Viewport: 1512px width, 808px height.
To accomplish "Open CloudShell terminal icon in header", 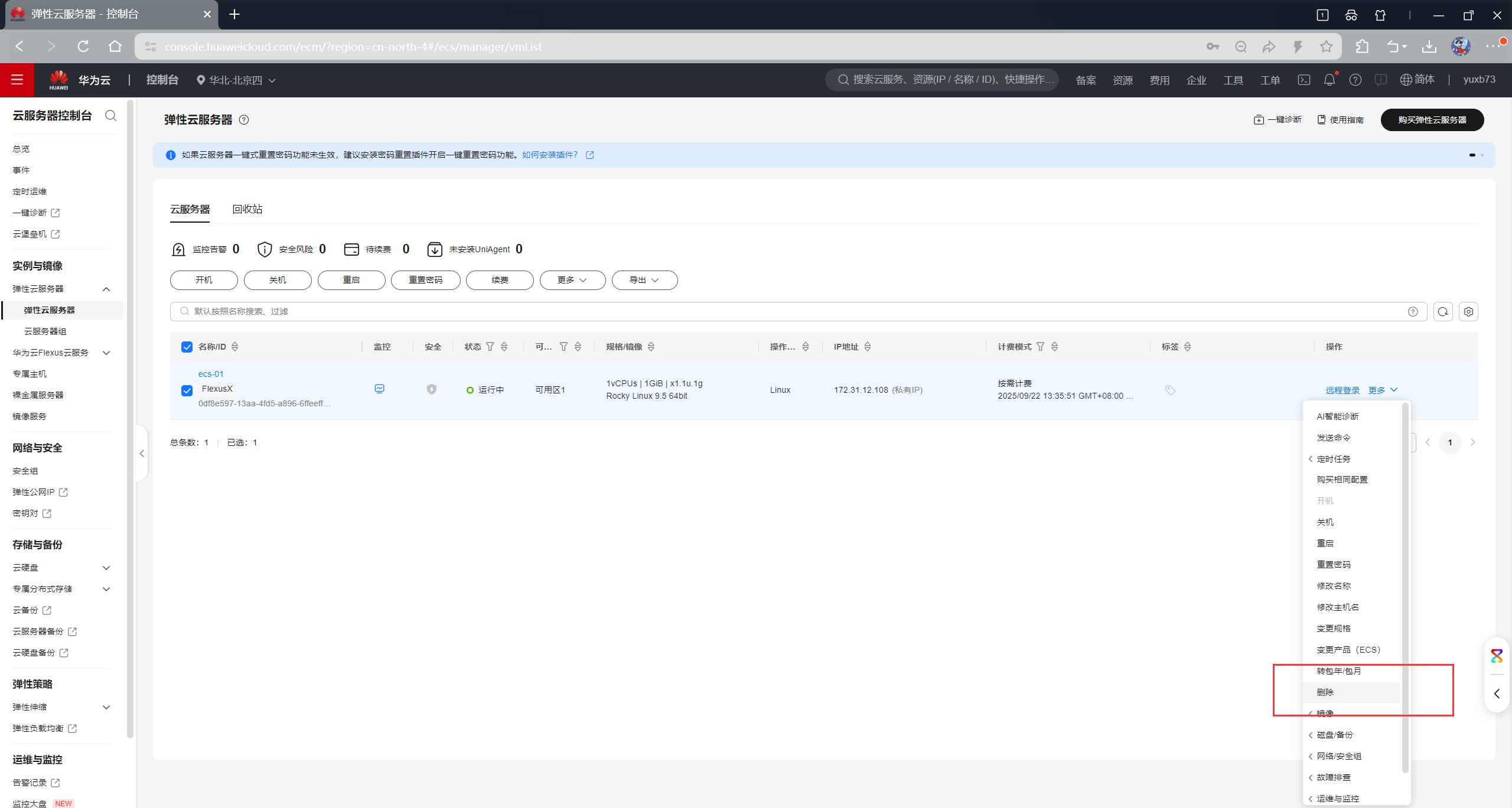I will 1304,80.
